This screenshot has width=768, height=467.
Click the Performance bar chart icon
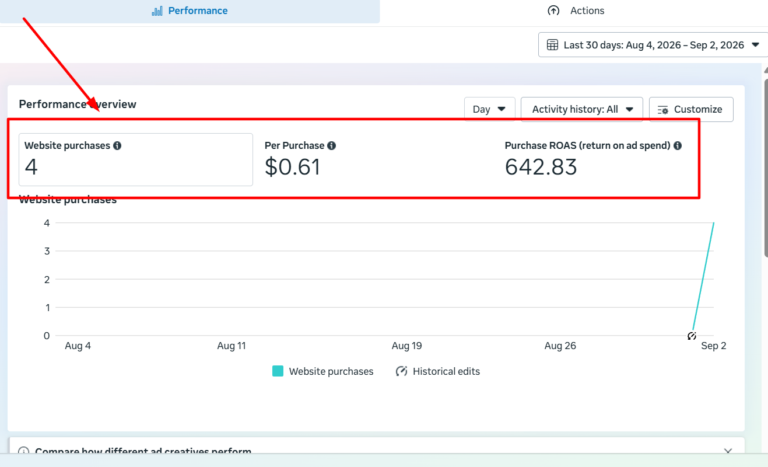click(157, 11)
